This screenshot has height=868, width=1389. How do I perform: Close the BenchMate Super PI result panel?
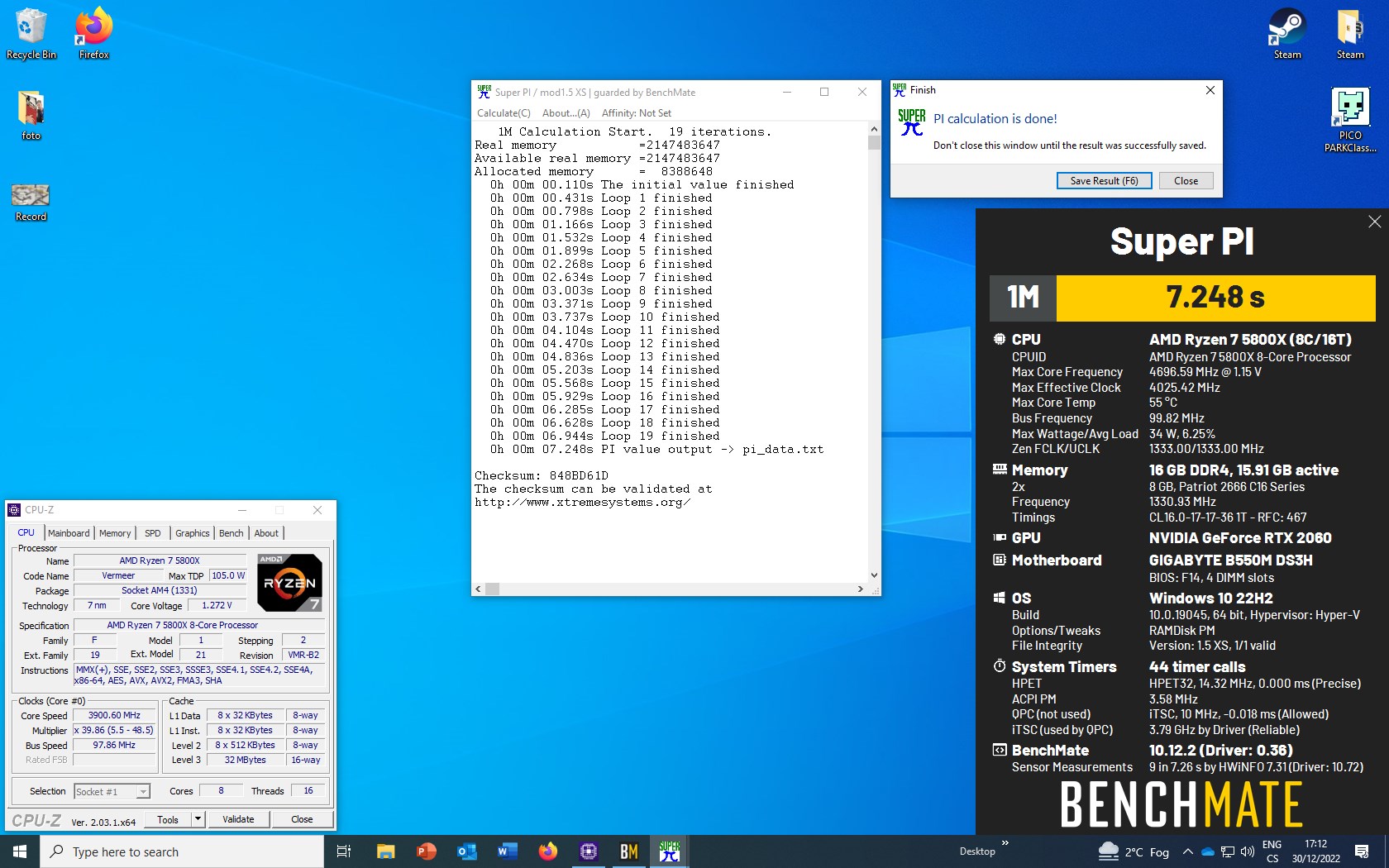pyautogui.click(x=1374, y=222)
